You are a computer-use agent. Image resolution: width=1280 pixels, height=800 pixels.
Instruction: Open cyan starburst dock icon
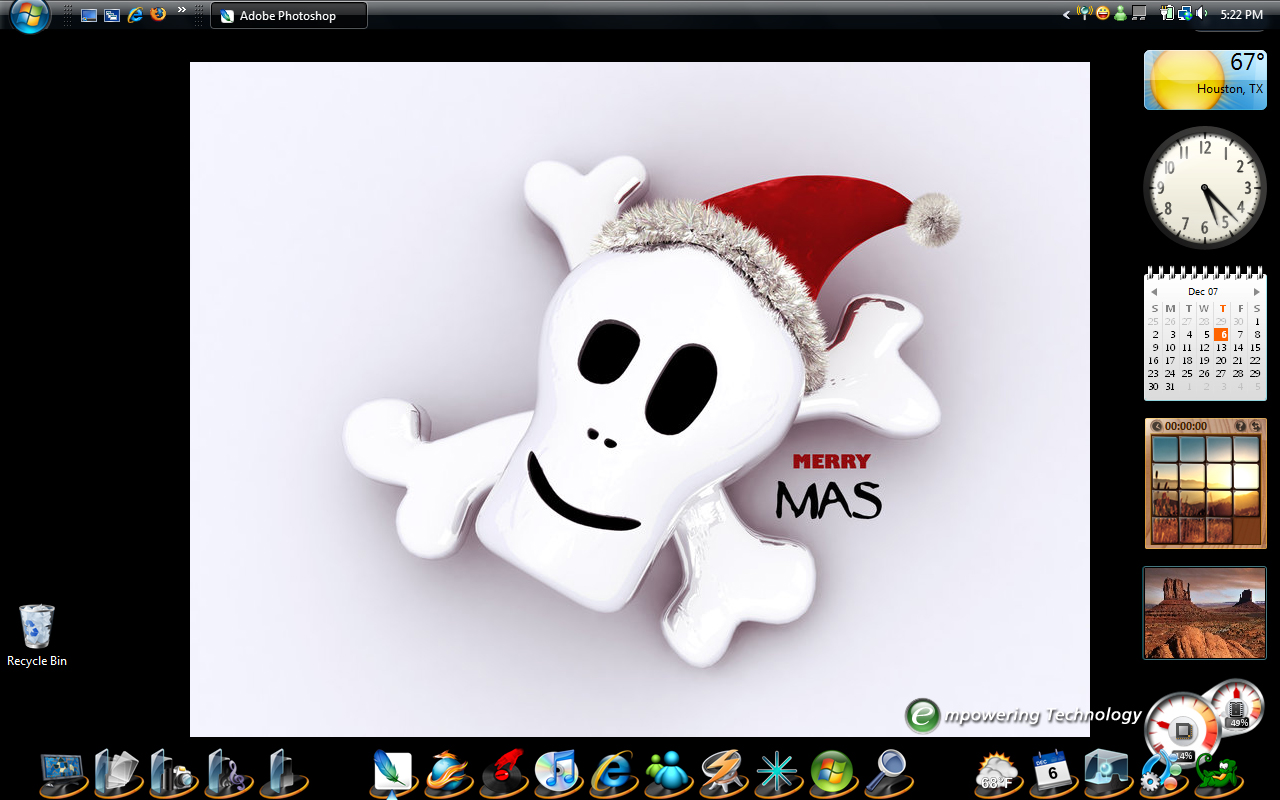tap(777, 772)
